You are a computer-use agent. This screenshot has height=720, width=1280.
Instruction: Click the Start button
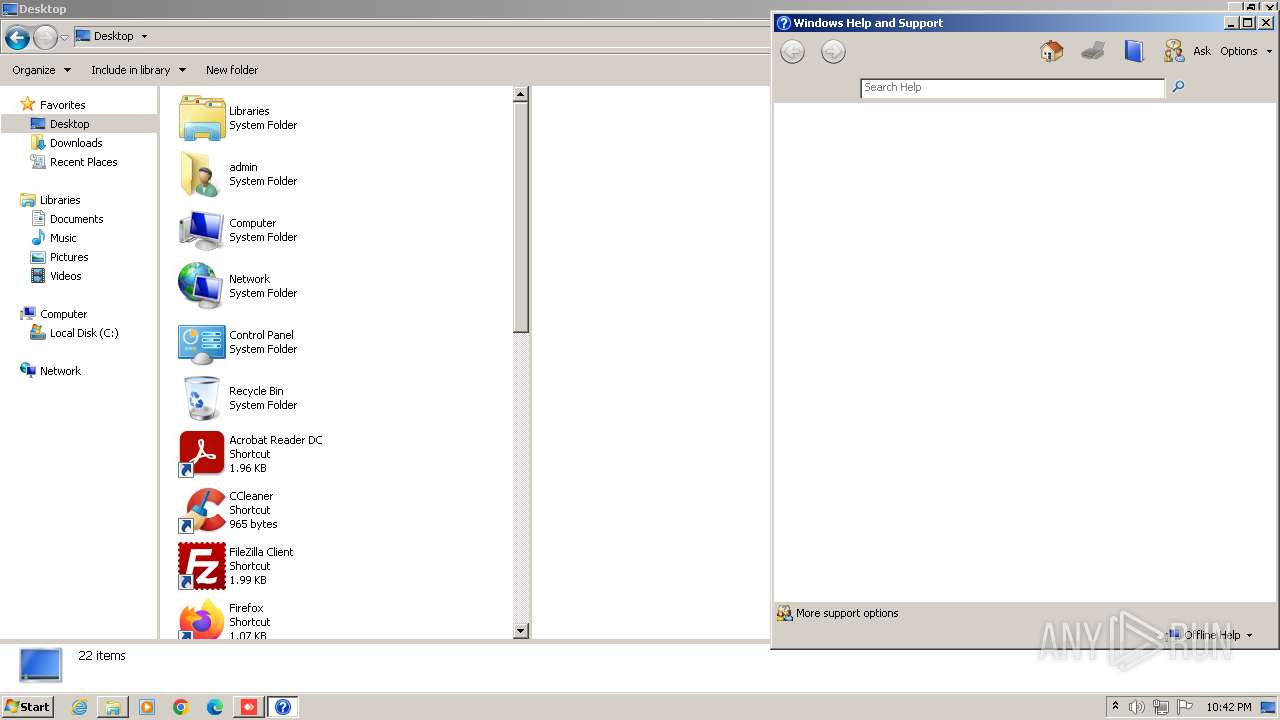tap(27, 707)
